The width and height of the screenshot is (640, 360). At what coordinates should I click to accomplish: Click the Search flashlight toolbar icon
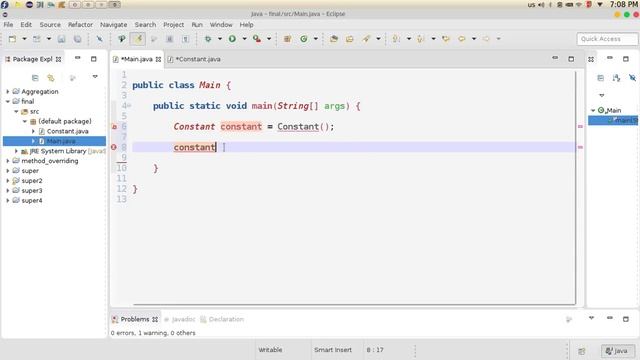[x=366, y=39]
